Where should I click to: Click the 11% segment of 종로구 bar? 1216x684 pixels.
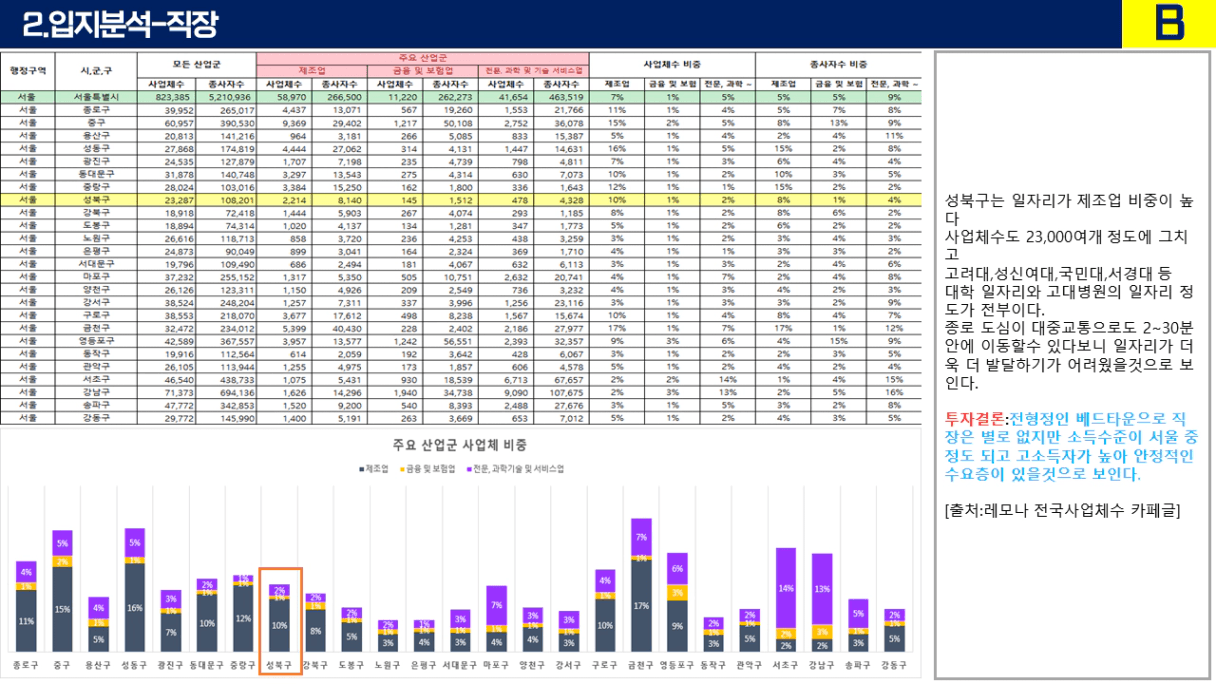[x=26, y=621]
